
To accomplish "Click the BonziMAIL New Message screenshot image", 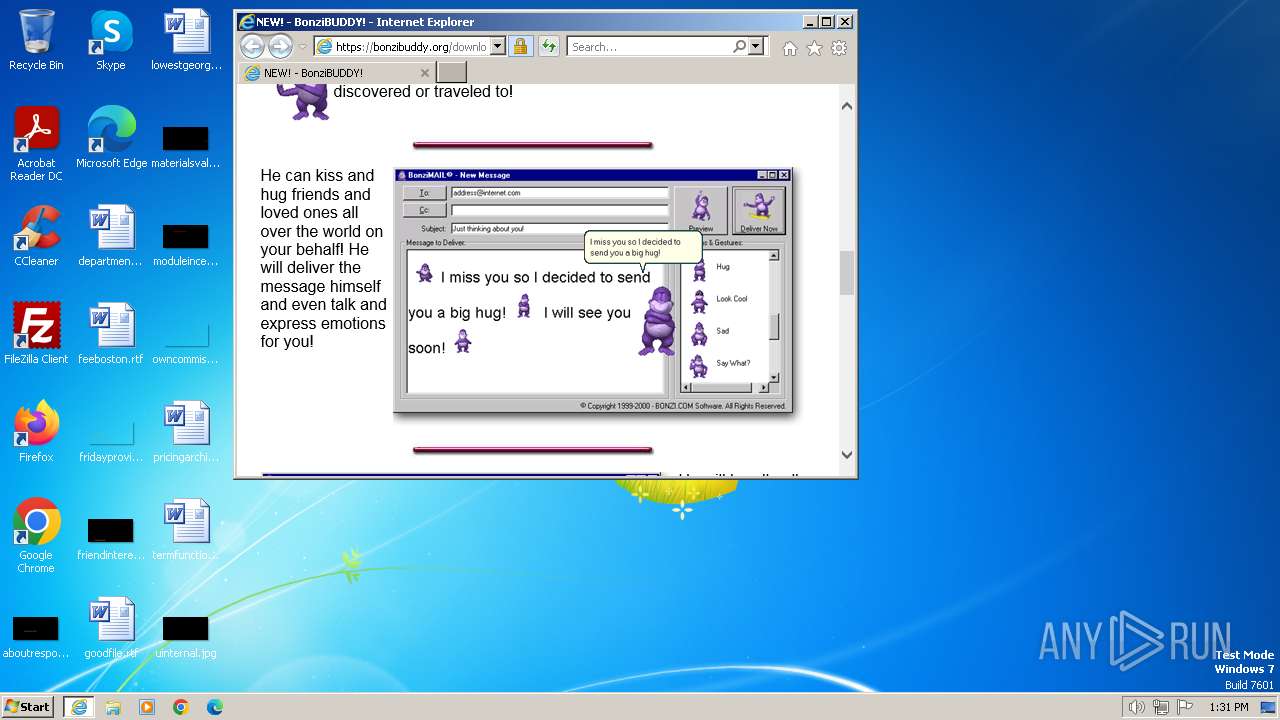I will [x=593, y=291].
